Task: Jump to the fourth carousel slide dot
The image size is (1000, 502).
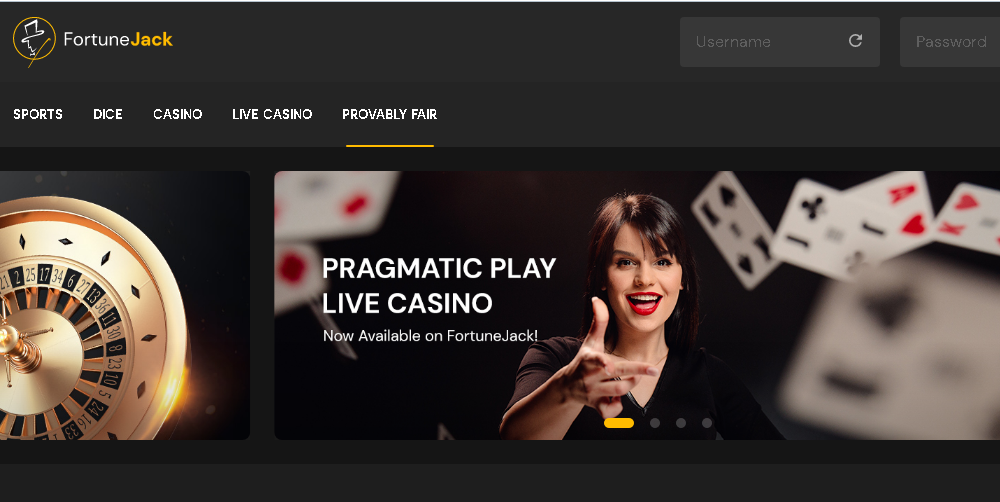Action: (707, 423)
